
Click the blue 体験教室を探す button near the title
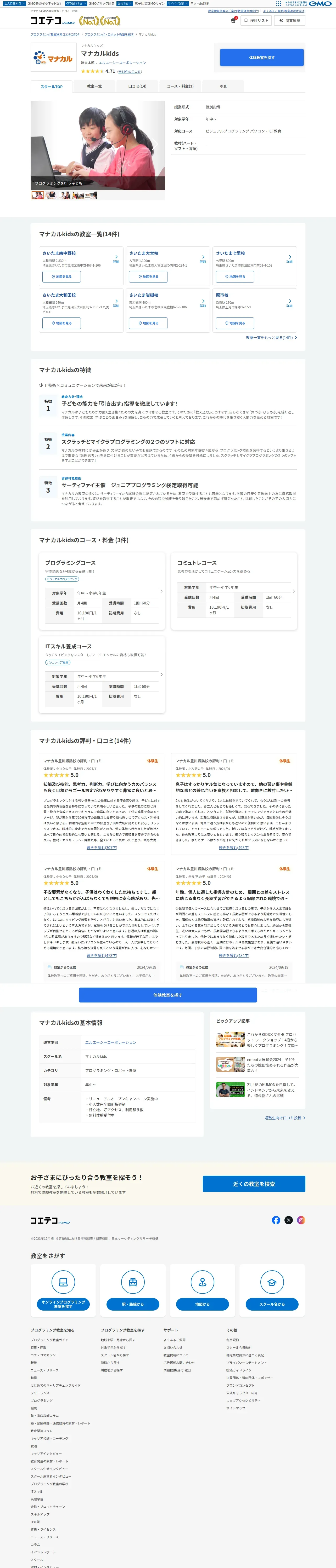262,58
